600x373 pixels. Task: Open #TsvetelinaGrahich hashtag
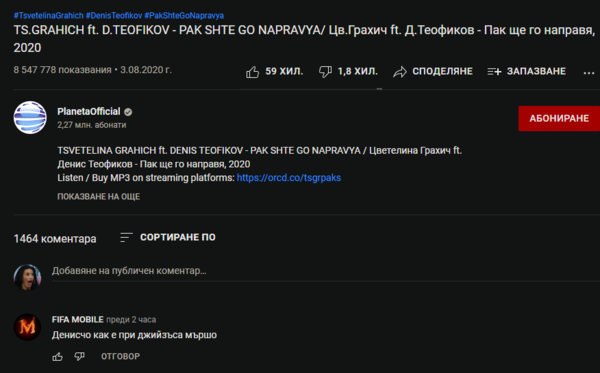[48, 16]
